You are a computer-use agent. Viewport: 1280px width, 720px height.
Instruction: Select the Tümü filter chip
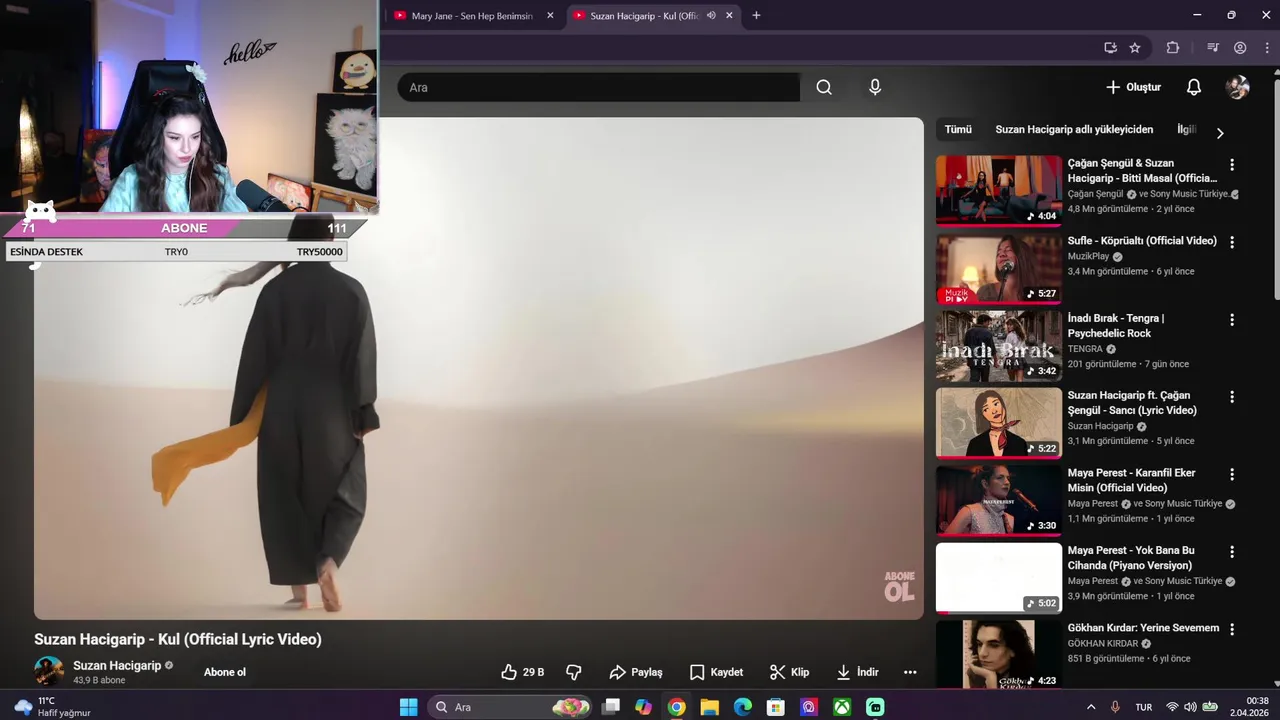pyautogui.click(x=958, y=130)
